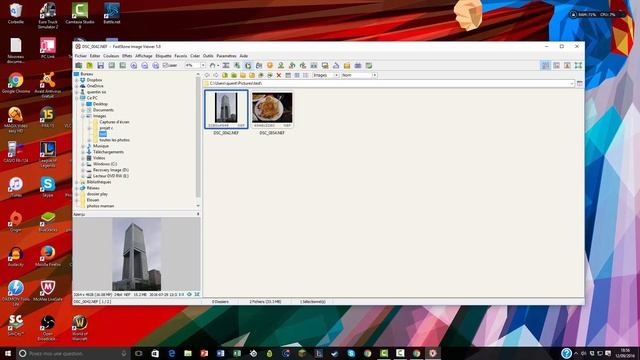
Task: Click the red X delete icon
Action: point(279,76)
